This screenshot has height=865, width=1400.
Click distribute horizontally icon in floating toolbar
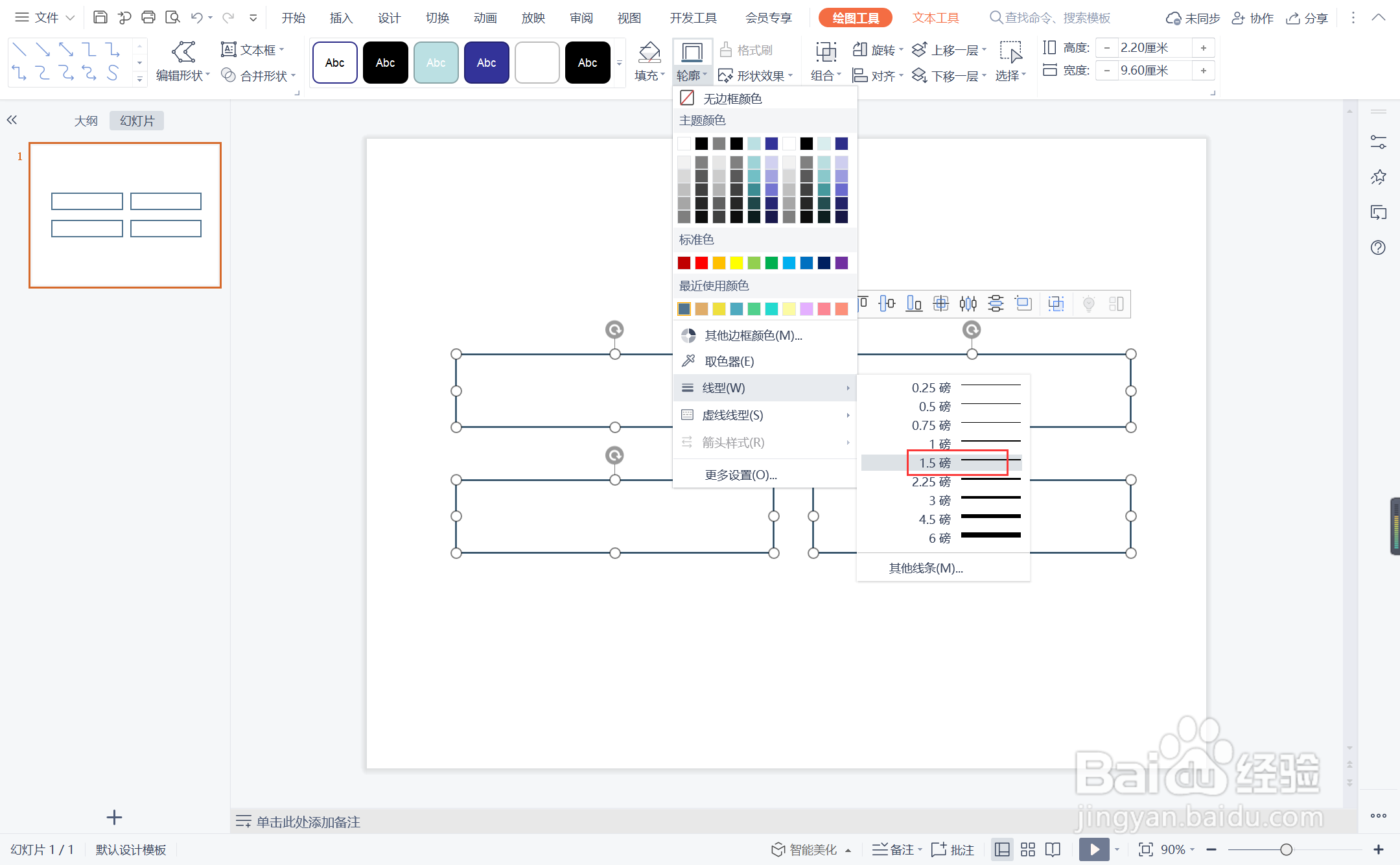(x=968, y=303)
